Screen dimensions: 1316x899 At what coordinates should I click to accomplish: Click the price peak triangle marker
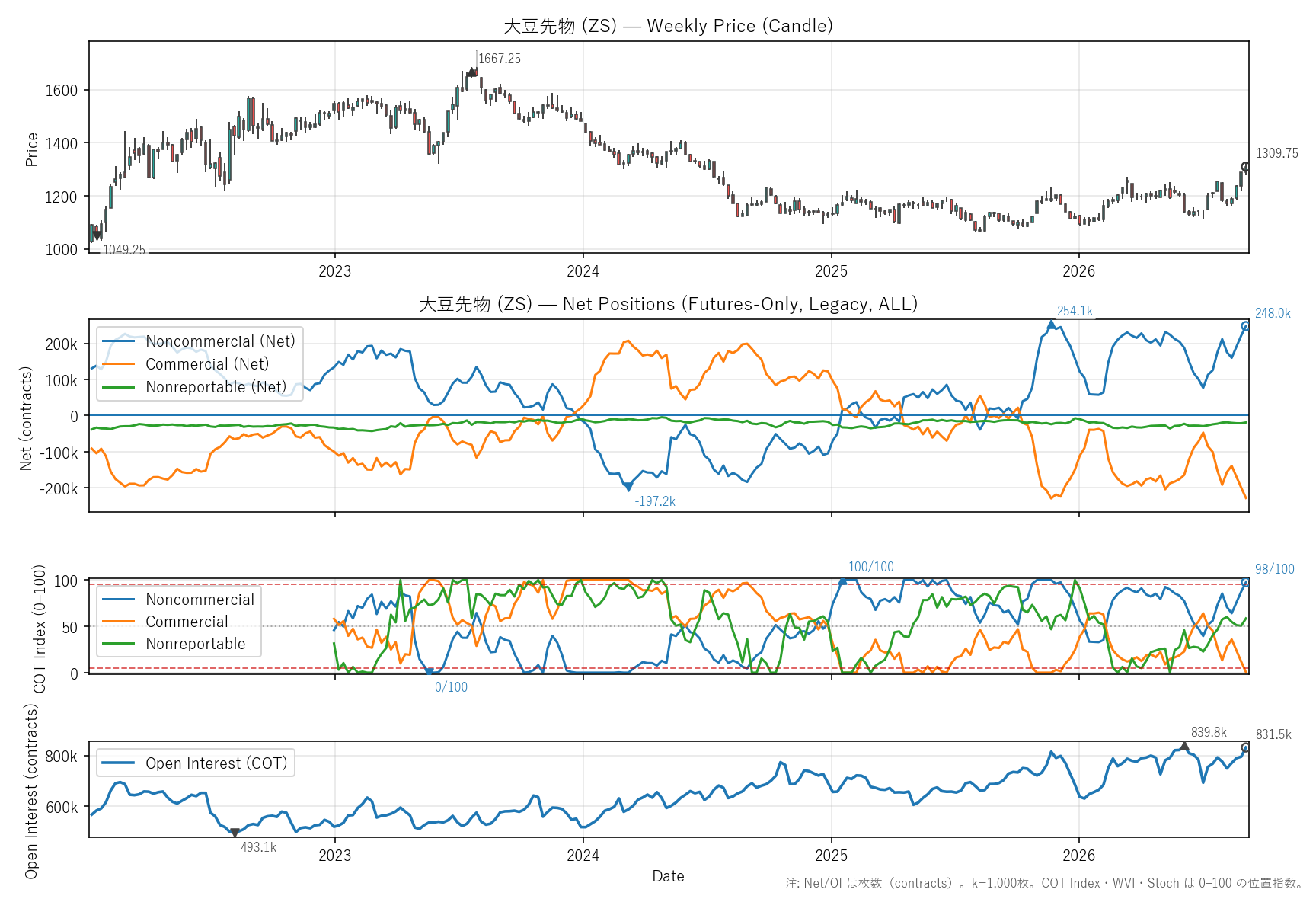point(472,72)
